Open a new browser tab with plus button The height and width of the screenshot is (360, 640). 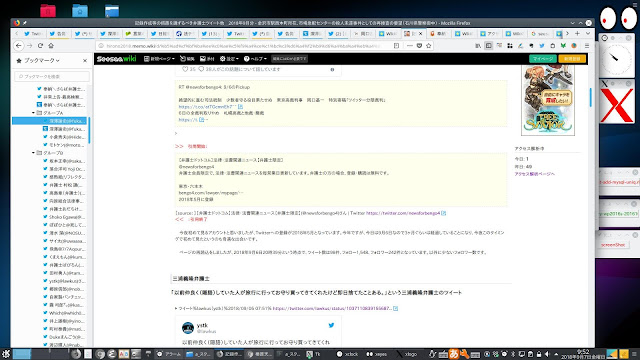(577, 33)
